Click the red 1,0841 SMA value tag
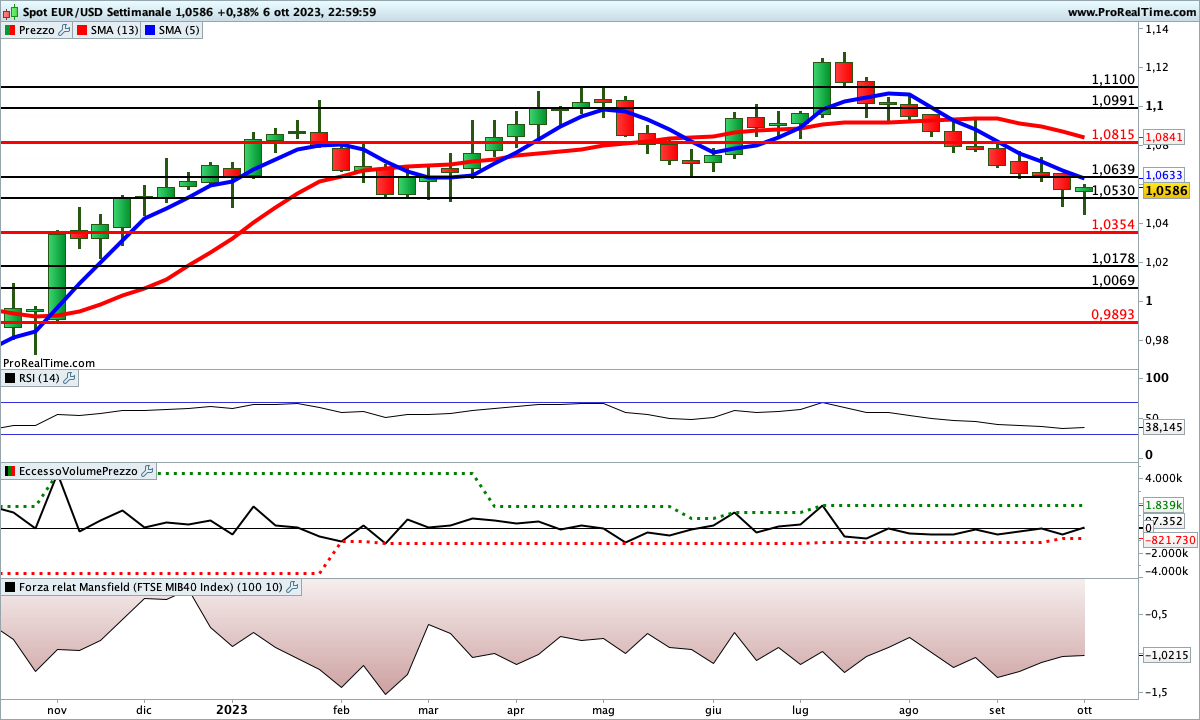Viewport: 1200px width, 720px height. coord(1162,137)
